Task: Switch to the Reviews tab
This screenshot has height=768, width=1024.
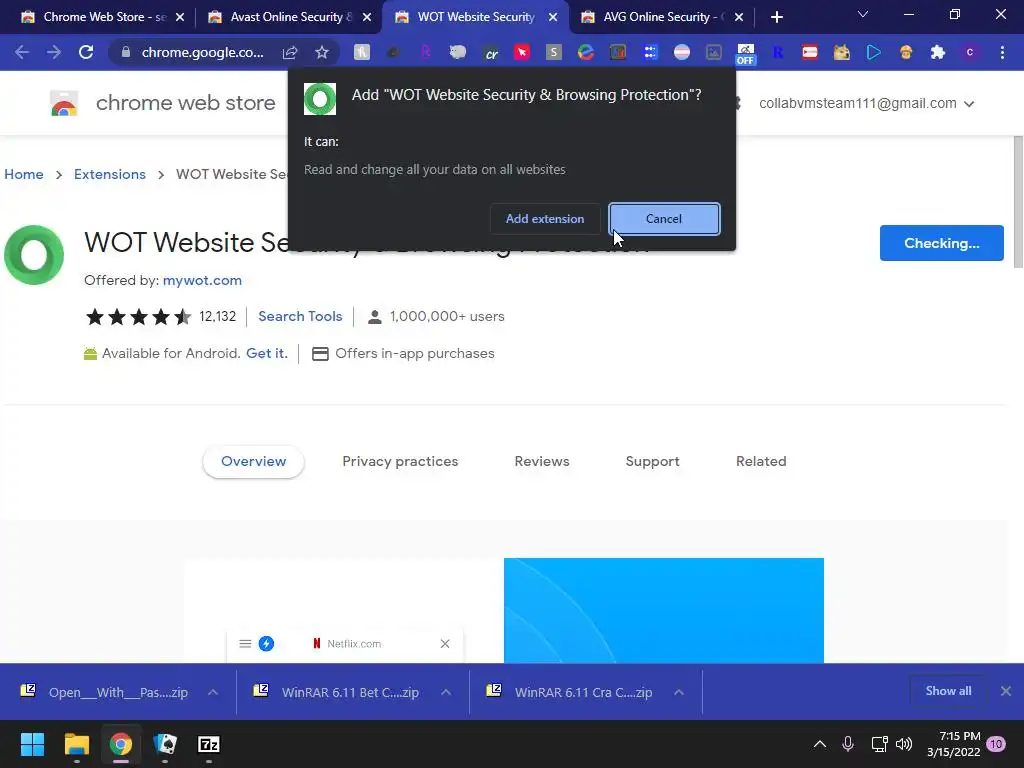Action: 542,461
